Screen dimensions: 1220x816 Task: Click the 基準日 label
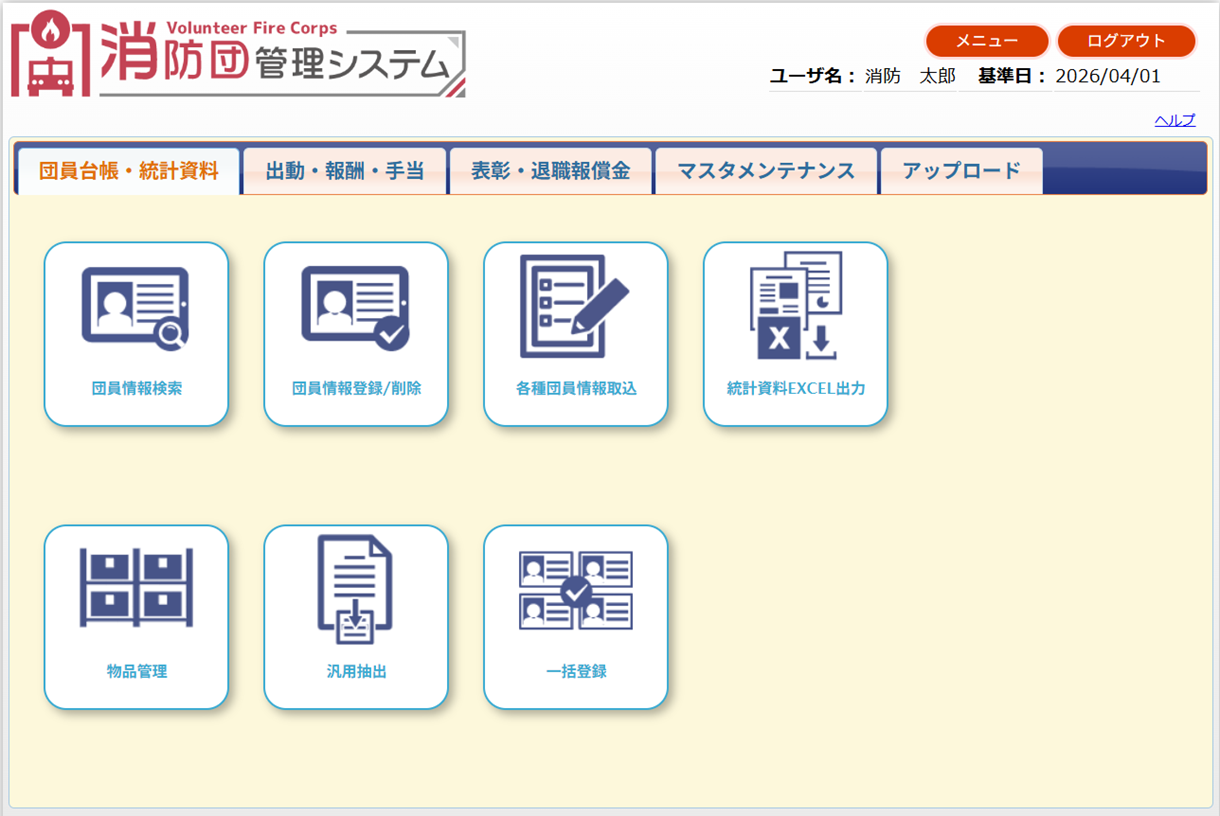pyautogui.click(x=1011, y=76)
